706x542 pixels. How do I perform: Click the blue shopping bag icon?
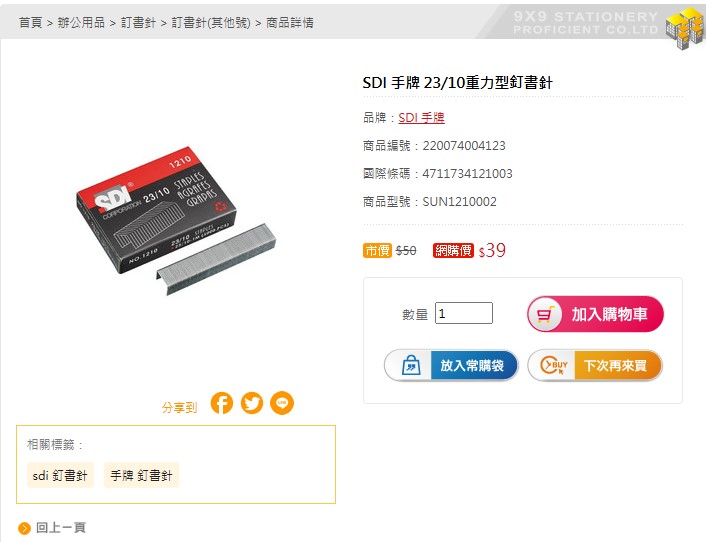click(411, 365)
